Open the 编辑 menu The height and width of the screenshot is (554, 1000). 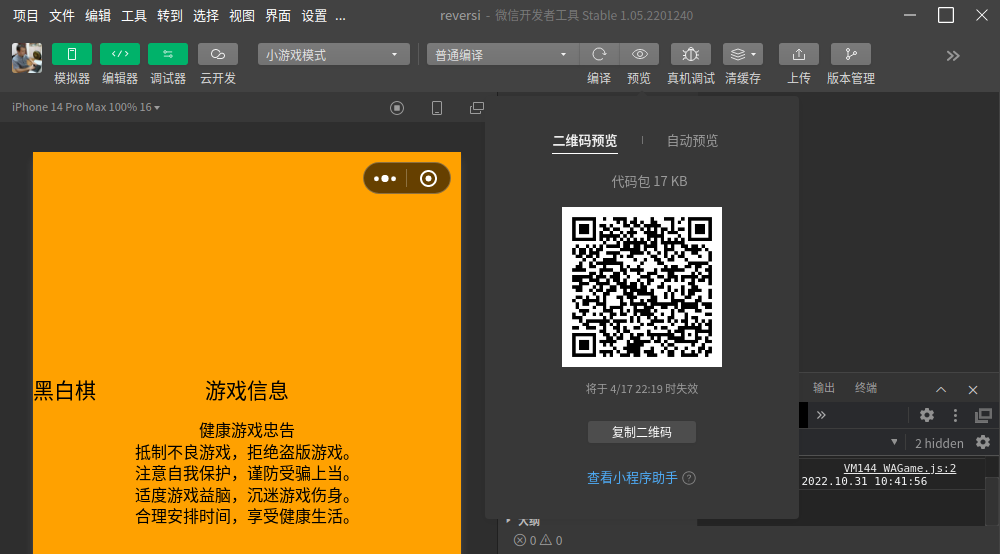[98, 16]
